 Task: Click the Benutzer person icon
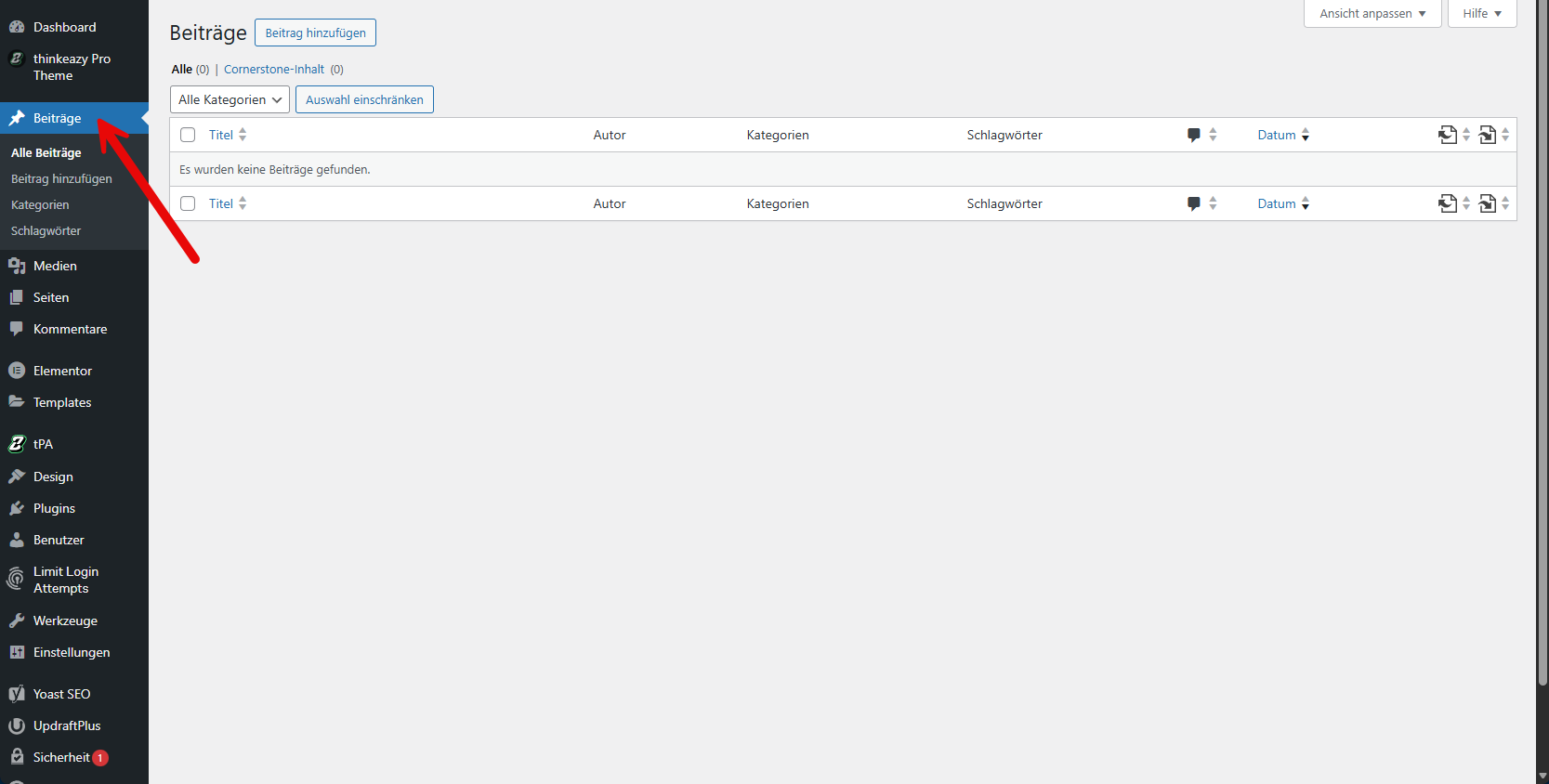point(17,540)
